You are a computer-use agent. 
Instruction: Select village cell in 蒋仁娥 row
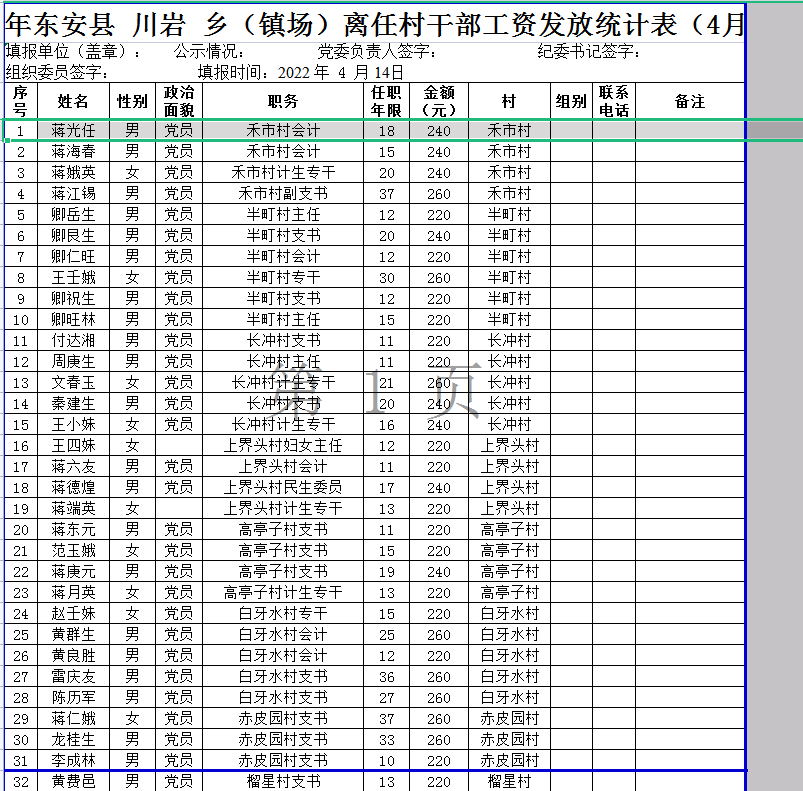tap(510, 718)
